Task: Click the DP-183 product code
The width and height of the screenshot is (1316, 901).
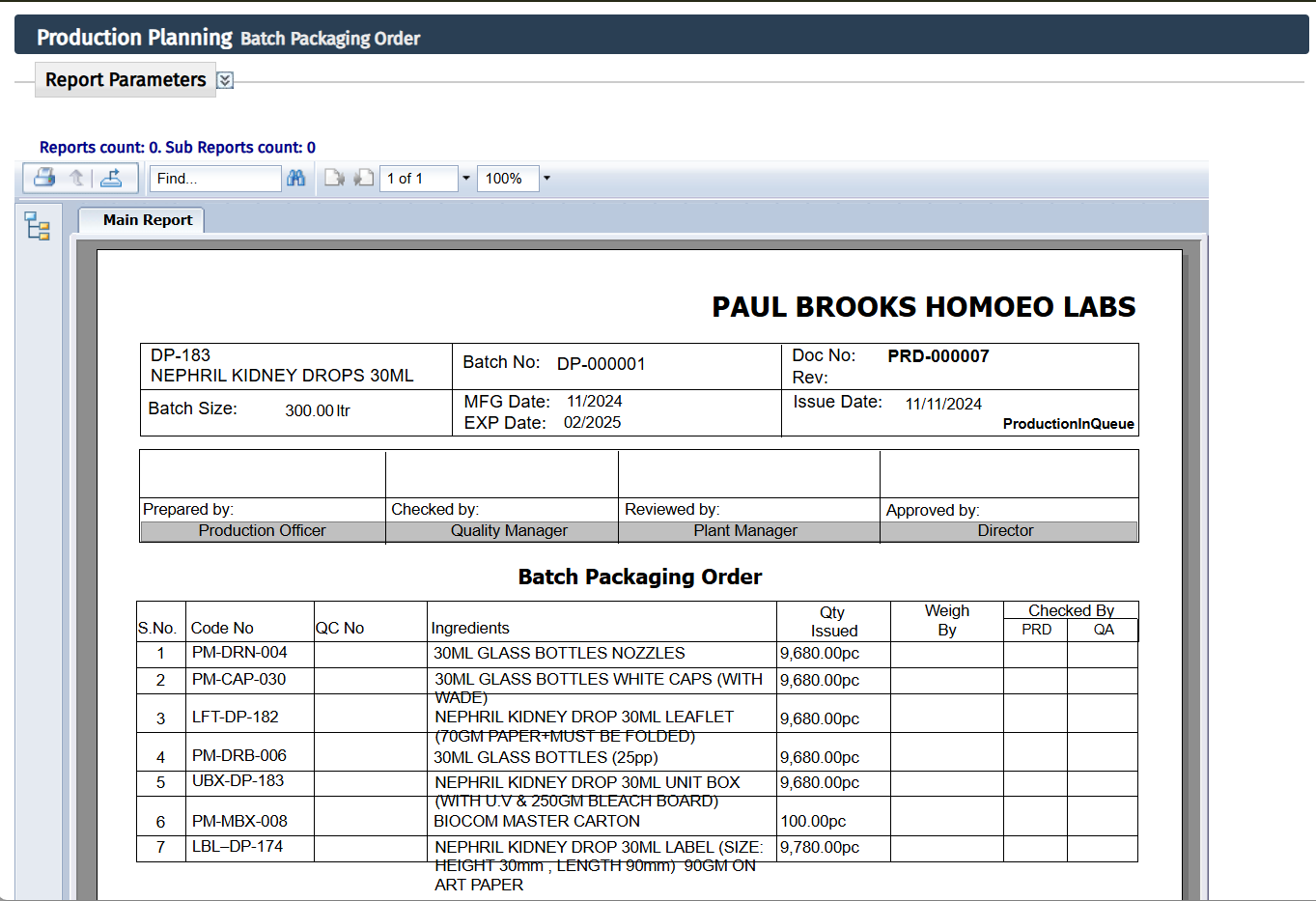Action: [181, 355]
